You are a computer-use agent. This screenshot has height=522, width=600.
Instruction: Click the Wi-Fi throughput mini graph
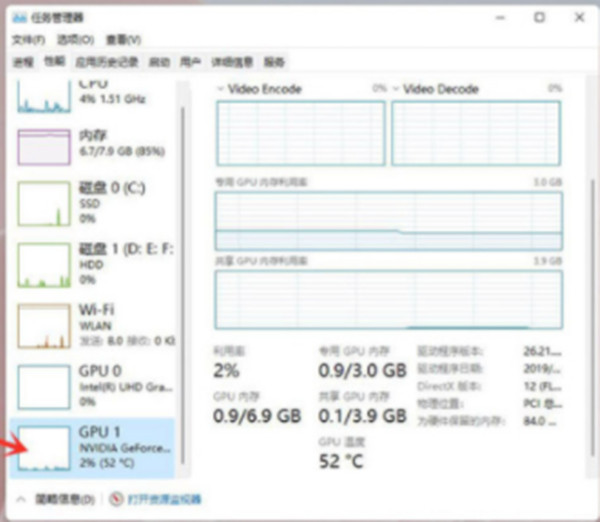(x=44, y=326)
